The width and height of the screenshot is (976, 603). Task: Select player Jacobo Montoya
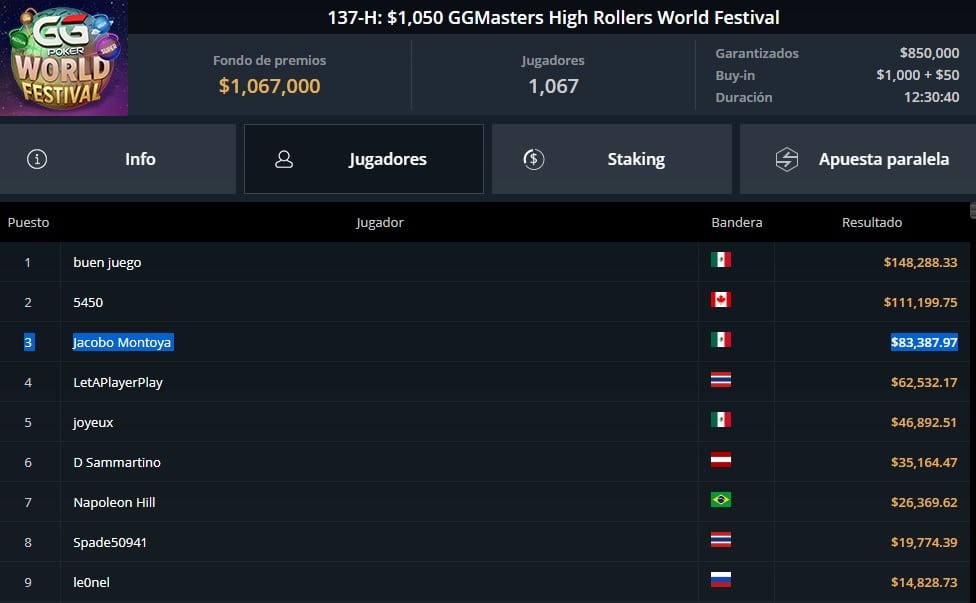coord(122,342)
